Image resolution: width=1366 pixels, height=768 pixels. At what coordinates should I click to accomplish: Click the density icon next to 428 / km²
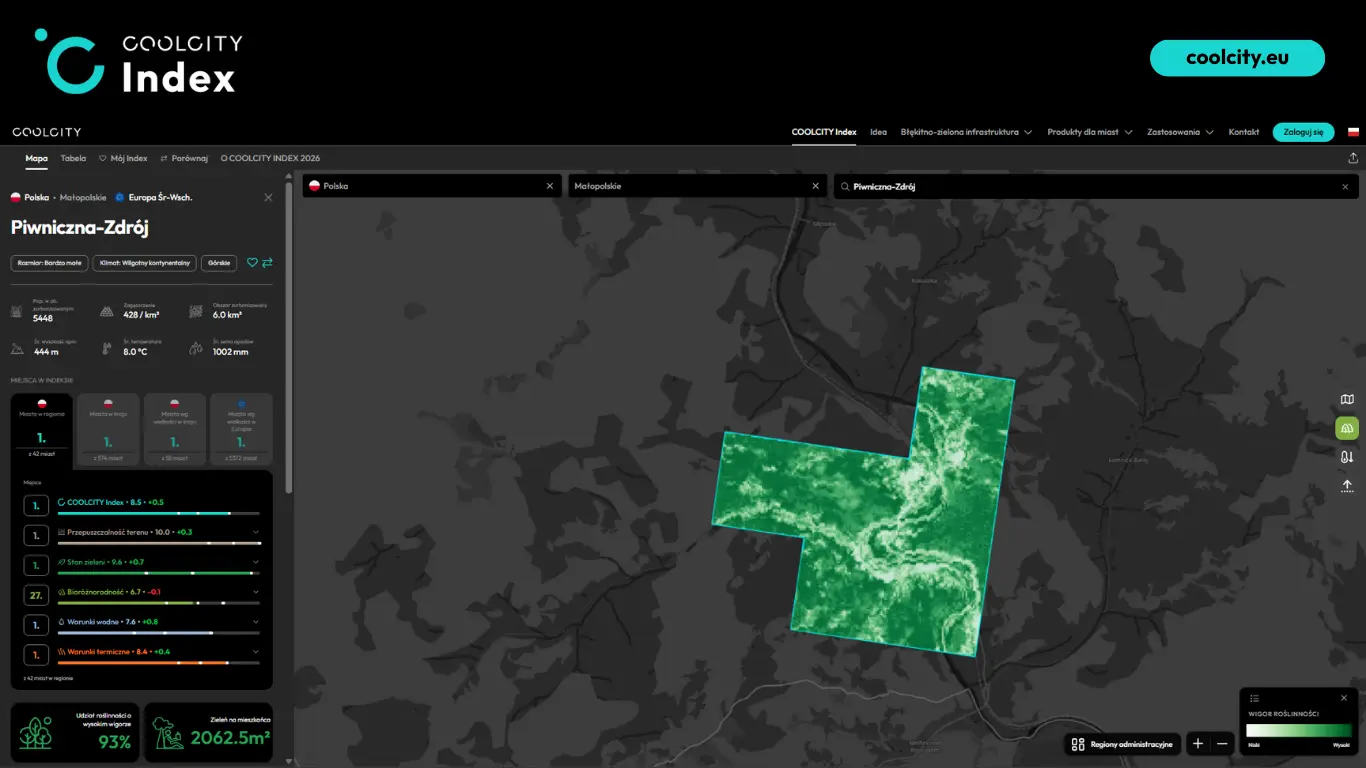(x=107, y=312)
